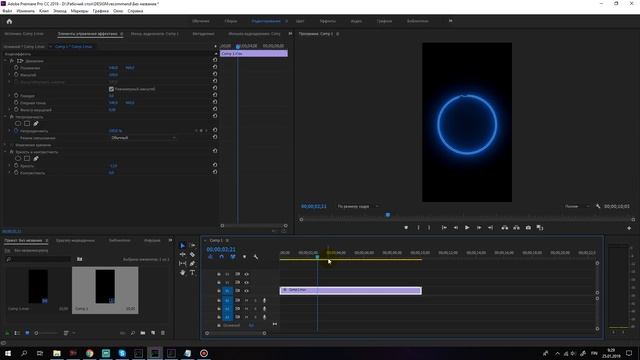Viewport: 640px width, 360px height.
Task: Collapse the Opacity effect group
Action: (6, 117)
